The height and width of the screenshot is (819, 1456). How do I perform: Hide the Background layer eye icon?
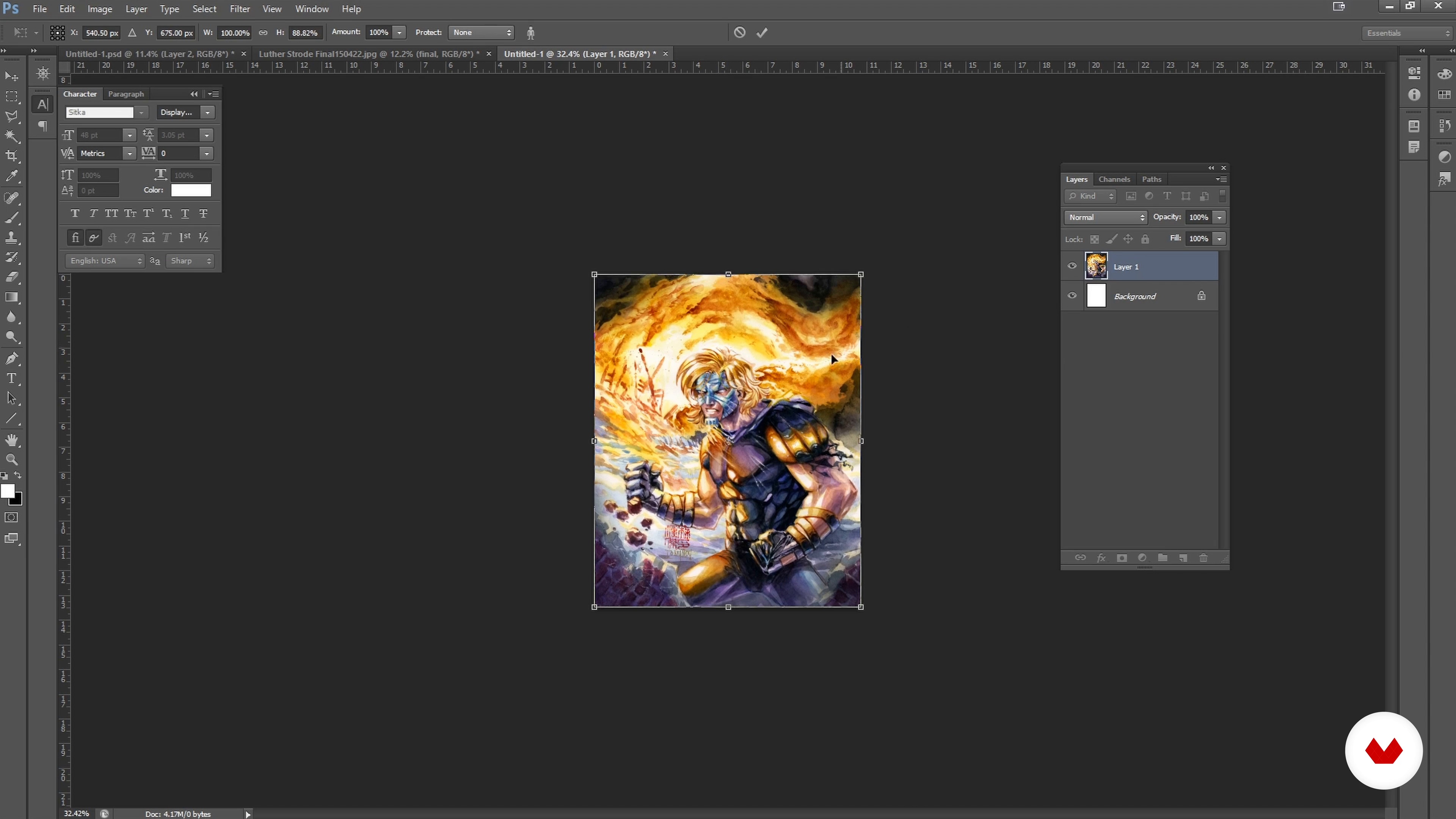point(1072,296)
